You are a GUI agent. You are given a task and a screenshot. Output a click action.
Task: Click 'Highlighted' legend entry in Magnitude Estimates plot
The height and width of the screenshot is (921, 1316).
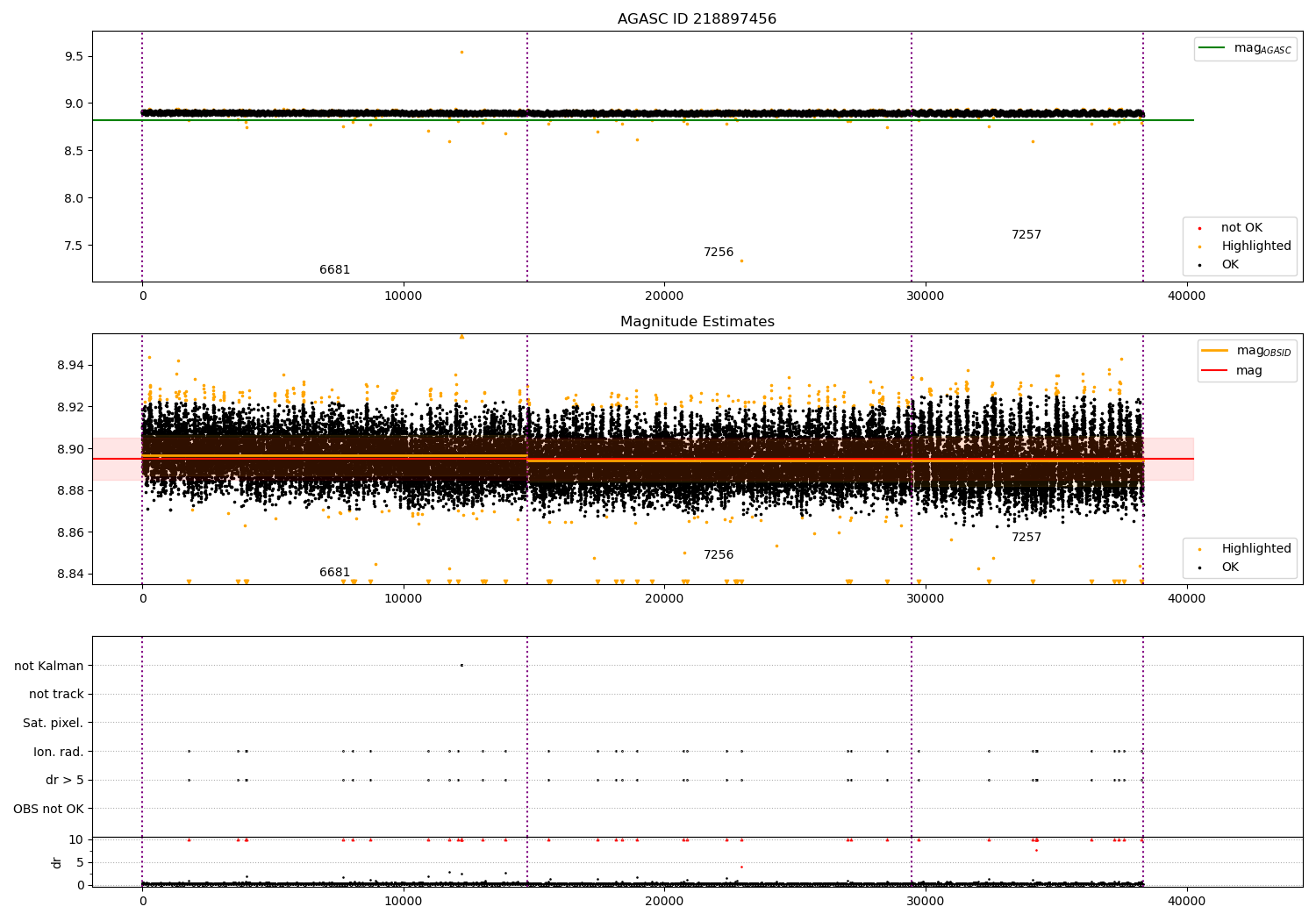click(1246, 549)
